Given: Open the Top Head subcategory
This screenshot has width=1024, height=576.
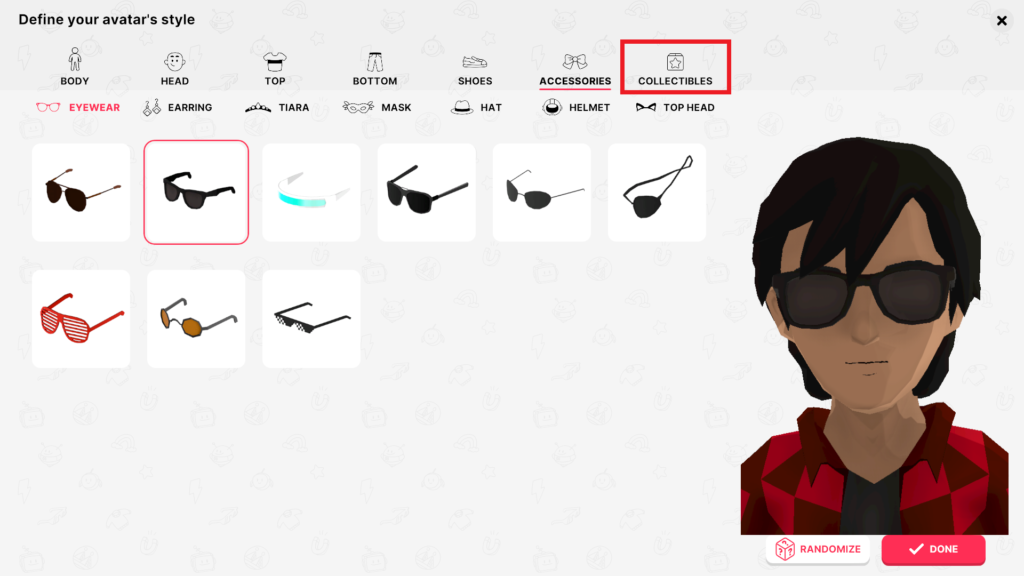Looking at the screenshot, I should tap(675, 107).
